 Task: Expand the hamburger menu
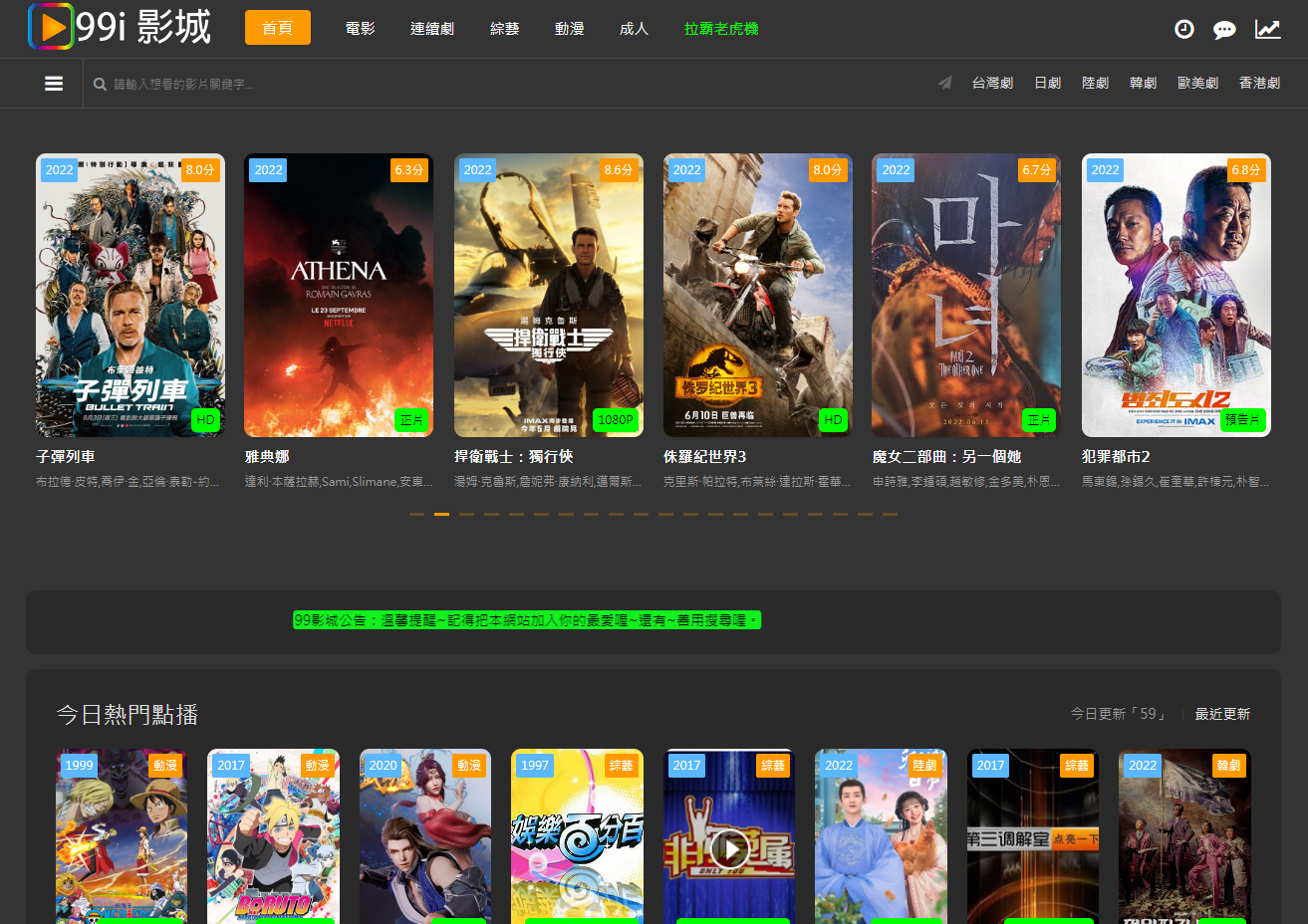pyautogui.click(x=54, y=84)
